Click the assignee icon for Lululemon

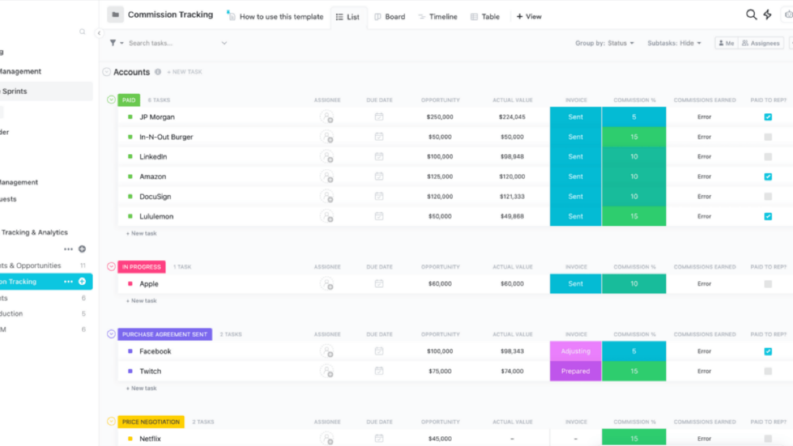pyautogui.click(x=327, y=216)
